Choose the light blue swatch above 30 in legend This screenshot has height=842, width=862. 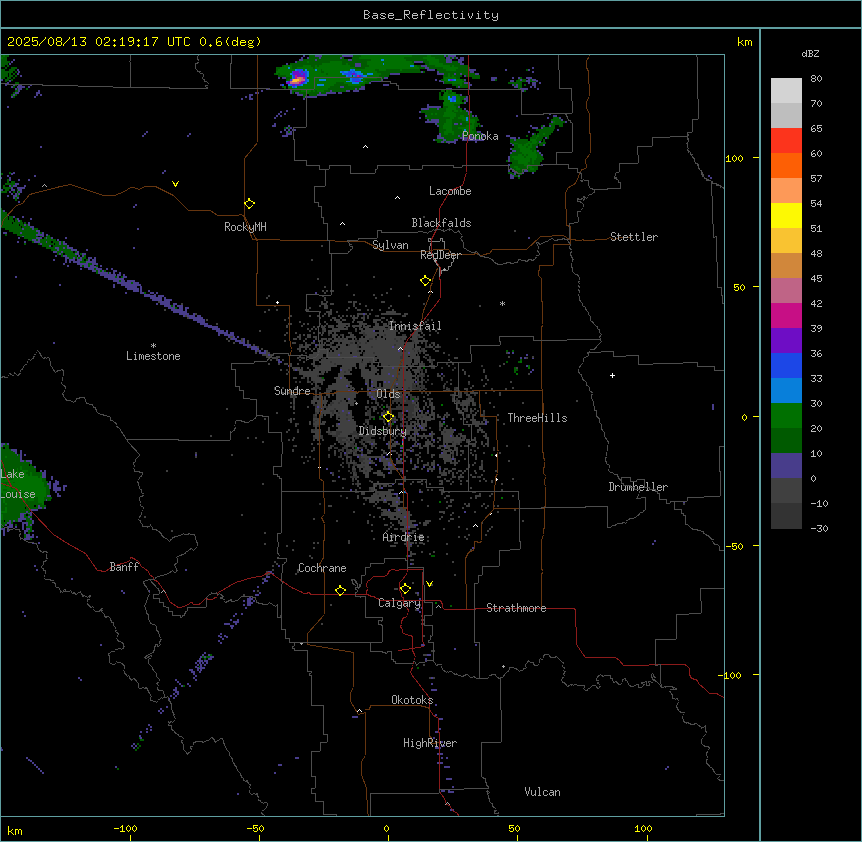click(x=786, y=390)
